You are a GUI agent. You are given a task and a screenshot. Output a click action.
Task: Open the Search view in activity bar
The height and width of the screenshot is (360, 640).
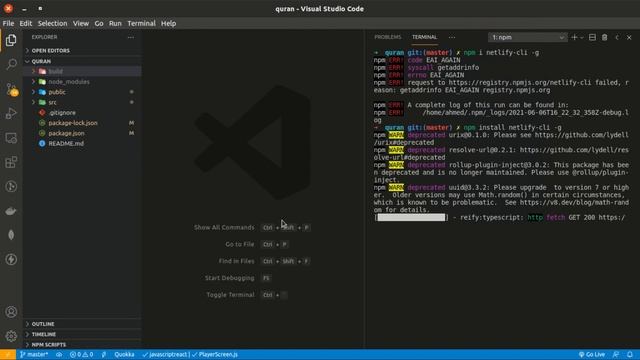[11, 64]
